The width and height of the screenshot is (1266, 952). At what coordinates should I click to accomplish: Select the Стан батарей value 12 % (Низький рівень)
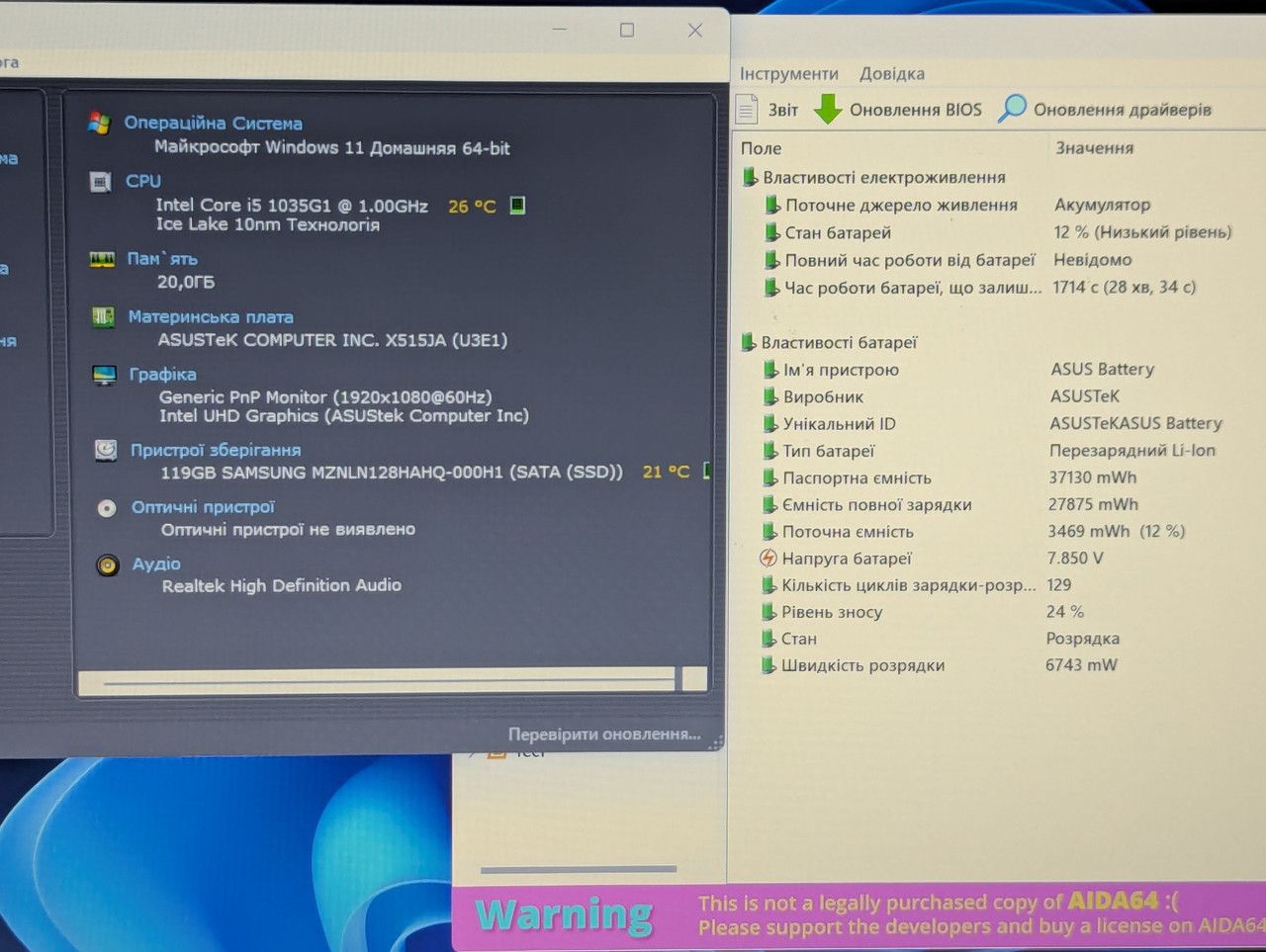1142,232
